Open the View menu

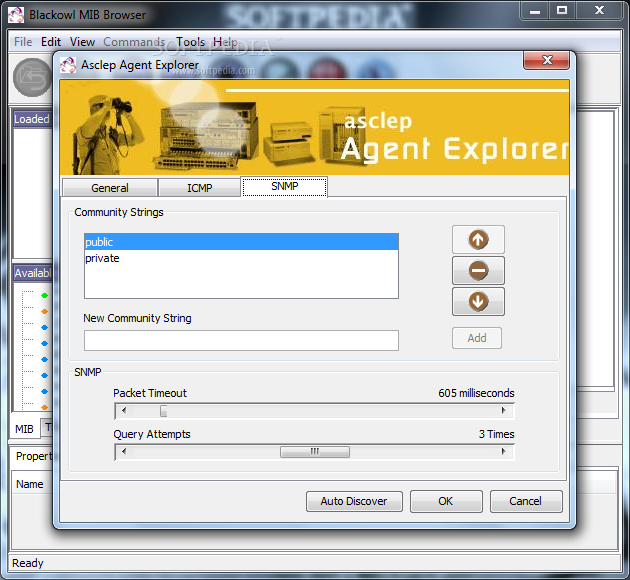click(x=82, y=42)
